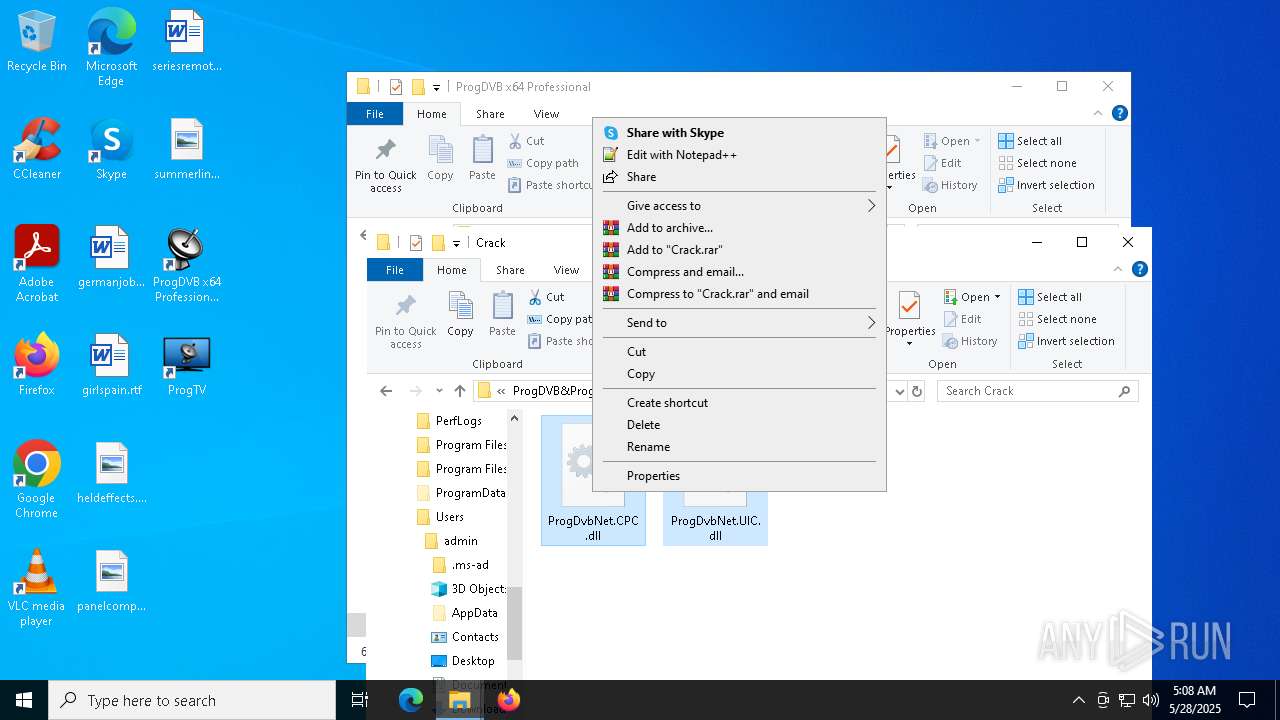Select PerfLogs folder in navigation tree
Viewport: 1280px width, 720px height.
pos(458,421)
